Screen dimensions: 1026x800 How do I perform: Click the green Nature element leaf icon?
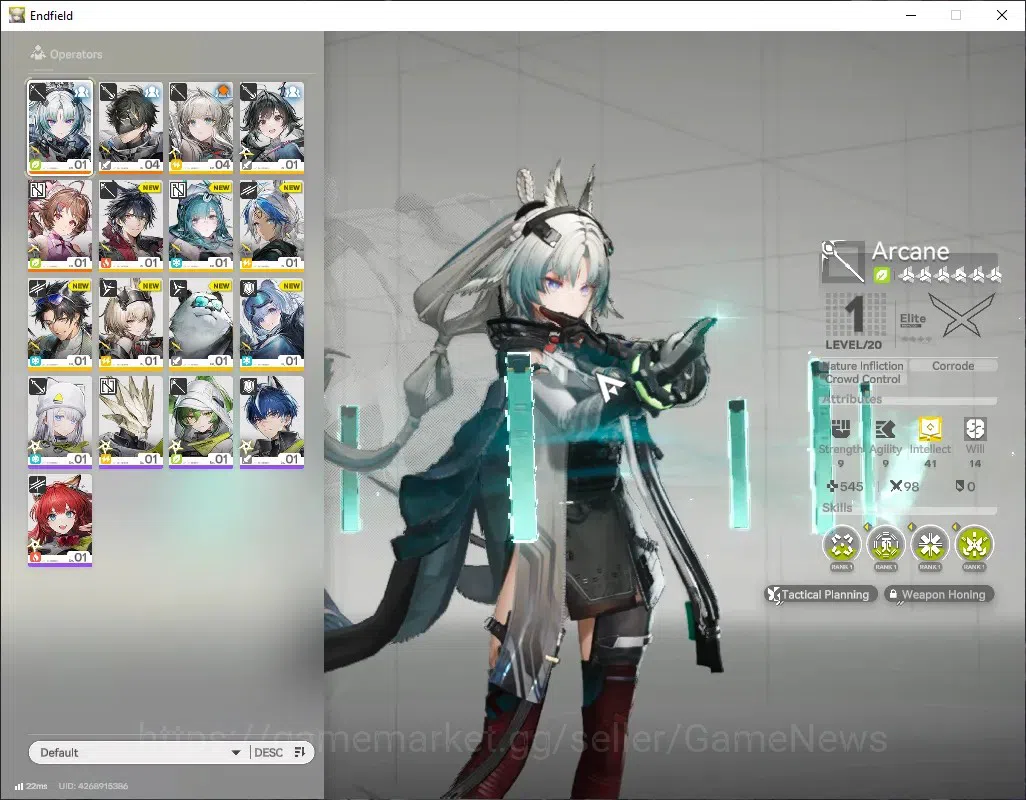tap(881, 275)
